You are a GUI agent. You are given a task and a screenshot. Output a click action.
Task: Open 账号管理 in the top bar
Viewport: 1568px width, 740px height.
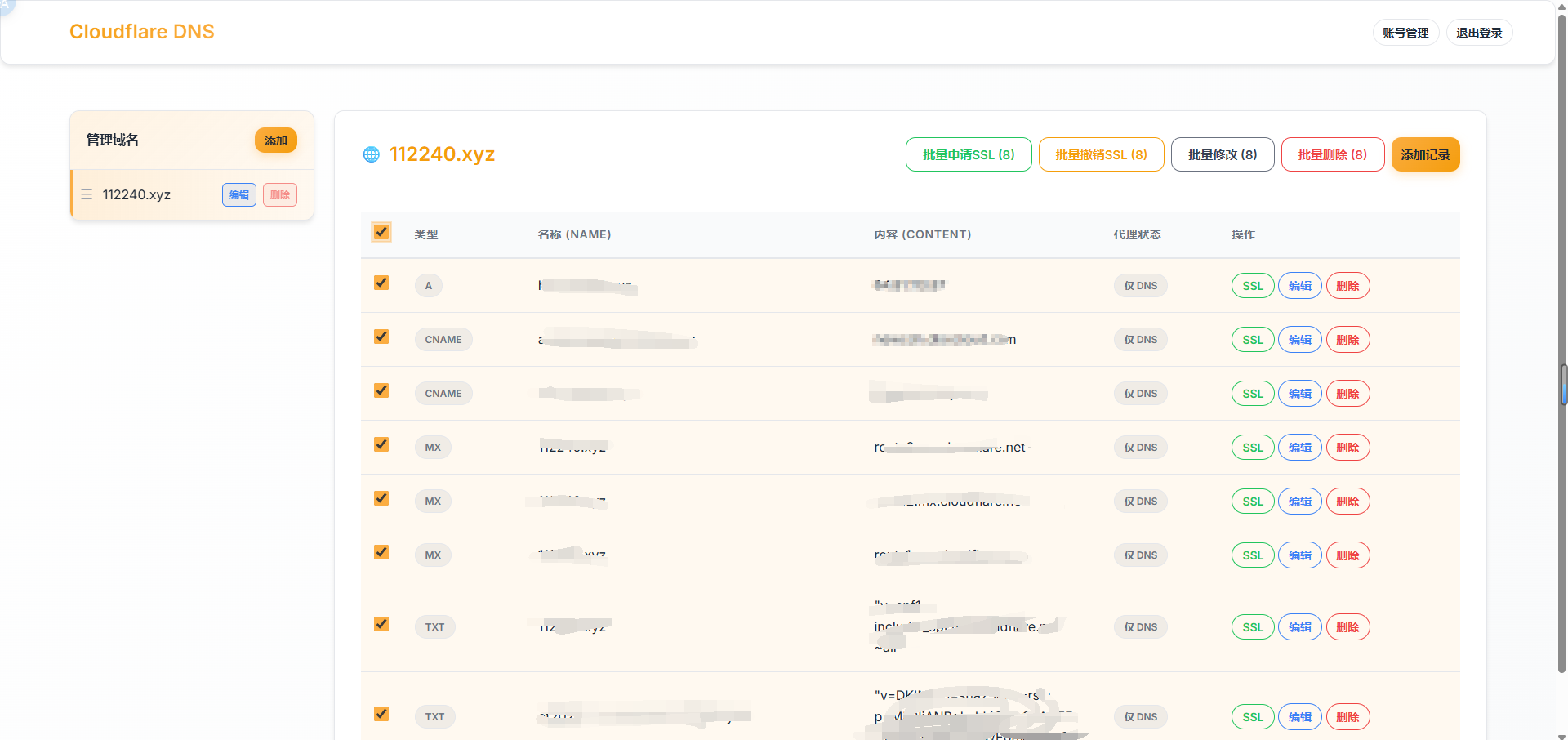pyautogui.click(x=1405, y=33)
